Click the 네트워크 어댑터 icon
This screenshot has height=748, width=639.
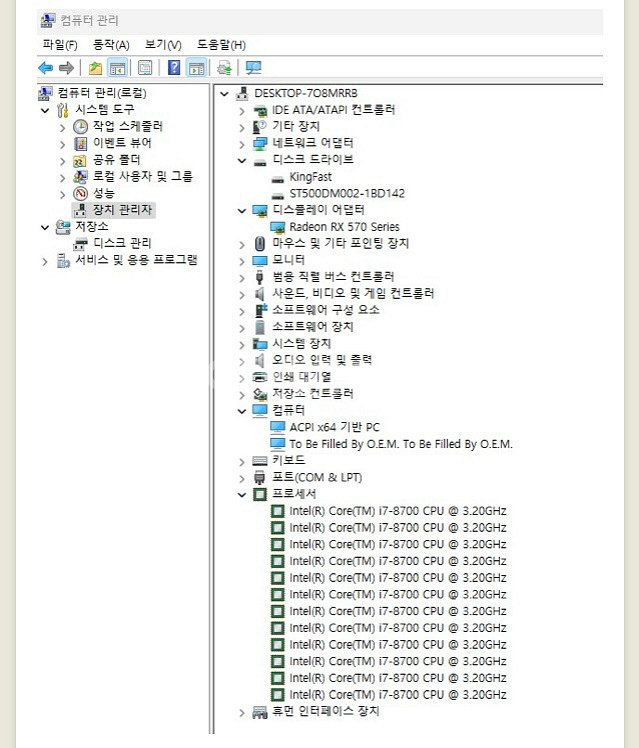[260, 144]
